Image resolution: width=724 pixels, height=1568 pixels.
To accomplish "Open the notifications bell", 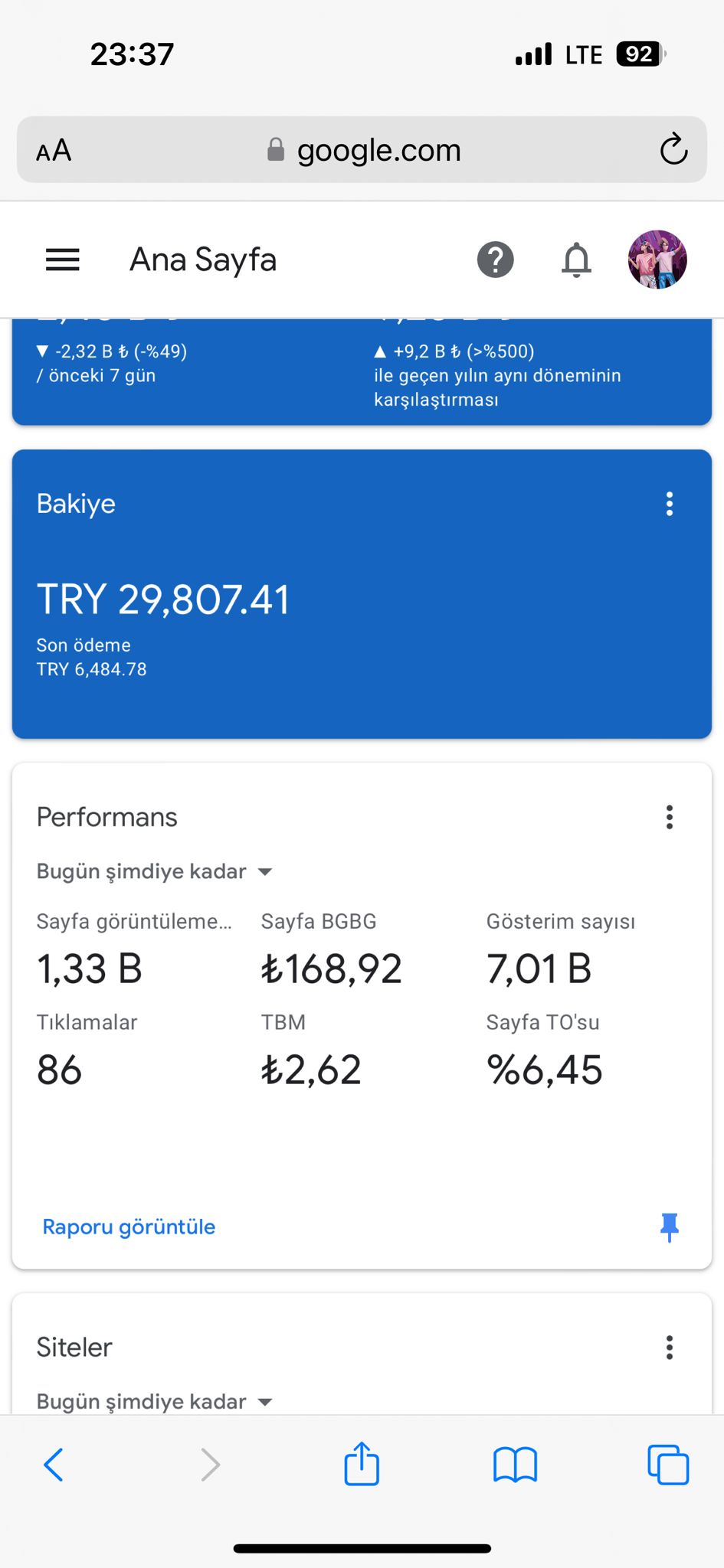I will click(x=576, y=260).
